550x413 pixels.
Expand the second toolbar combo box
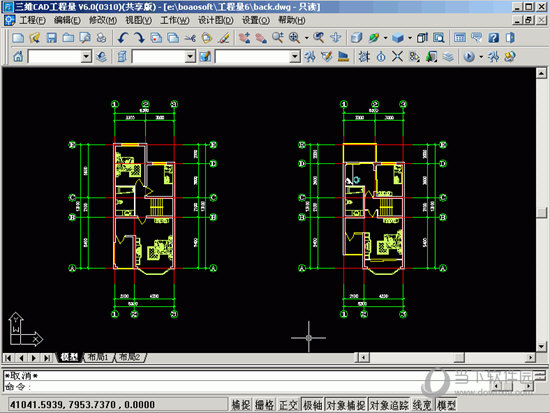click(x=190, y=56)
